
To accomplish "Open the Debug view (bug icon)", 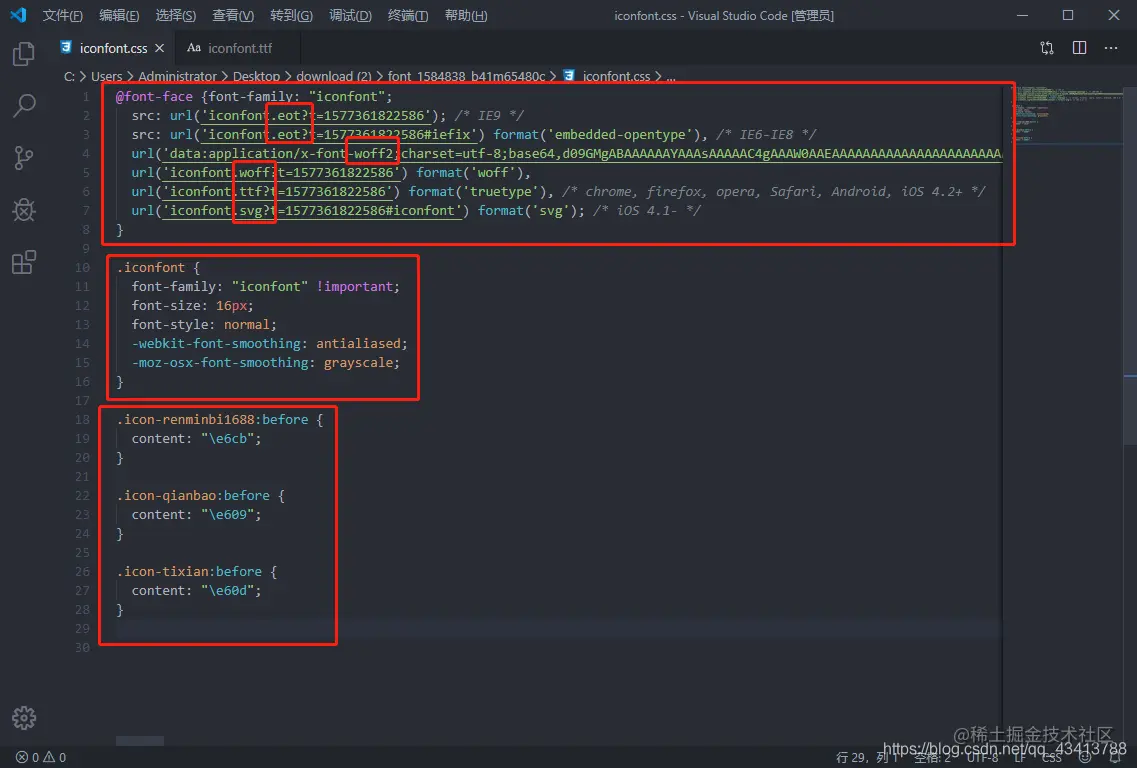I will coord(24,210).
